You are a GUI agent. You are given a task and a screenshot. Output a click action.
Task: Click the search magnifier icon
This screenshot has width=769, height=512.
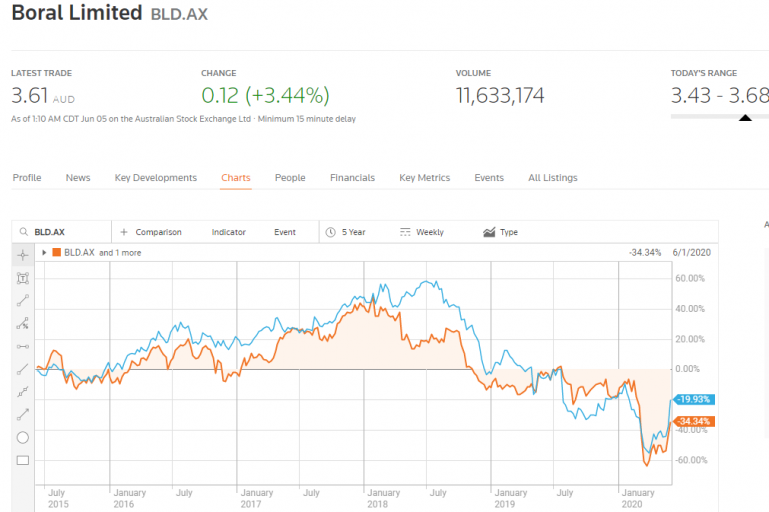pyautogui.click(x=23, y=232)
